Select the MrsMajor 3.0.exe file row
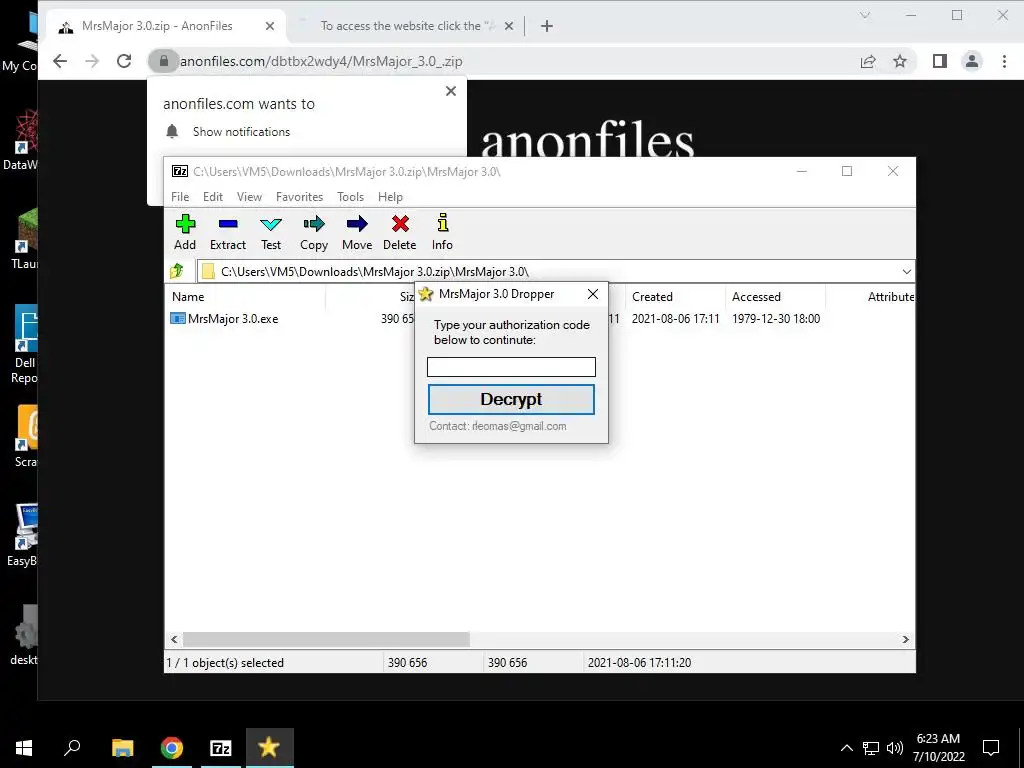 539,319
